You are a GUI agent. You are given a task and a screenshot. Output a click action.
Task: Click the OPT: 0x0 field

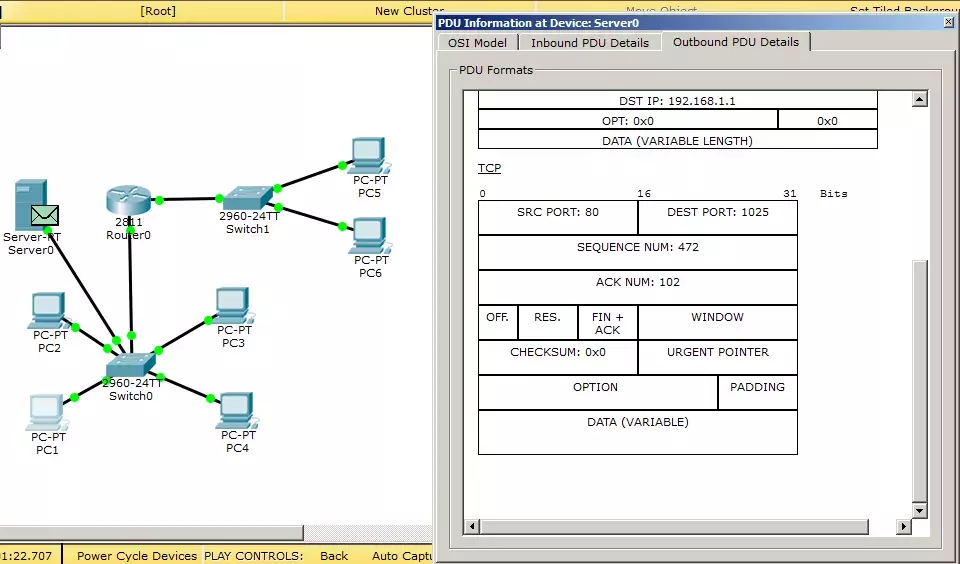[x=628, y=120]
